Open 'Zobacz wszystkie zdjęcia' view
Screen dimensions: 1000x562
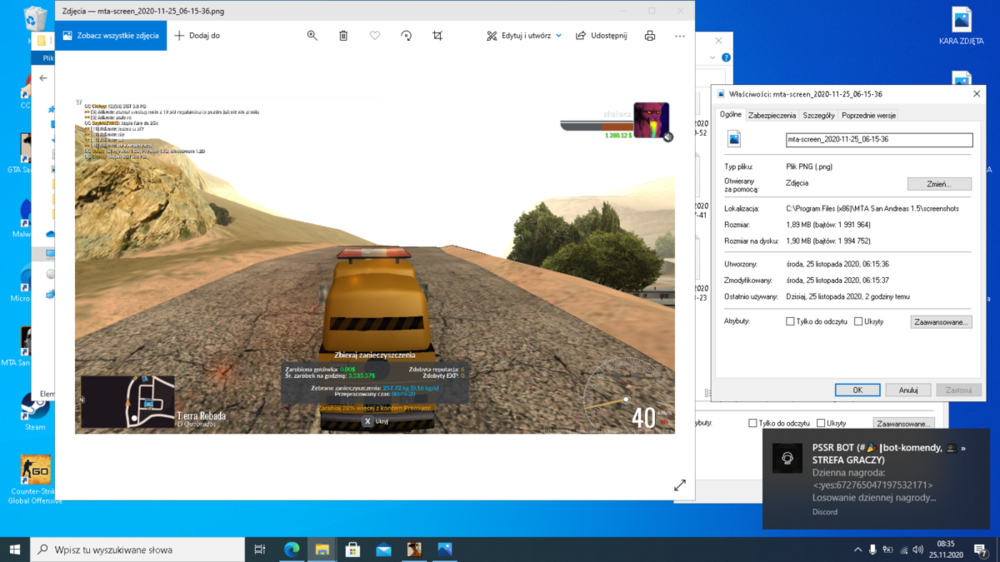pyautogui.click(x=111, y=36)
